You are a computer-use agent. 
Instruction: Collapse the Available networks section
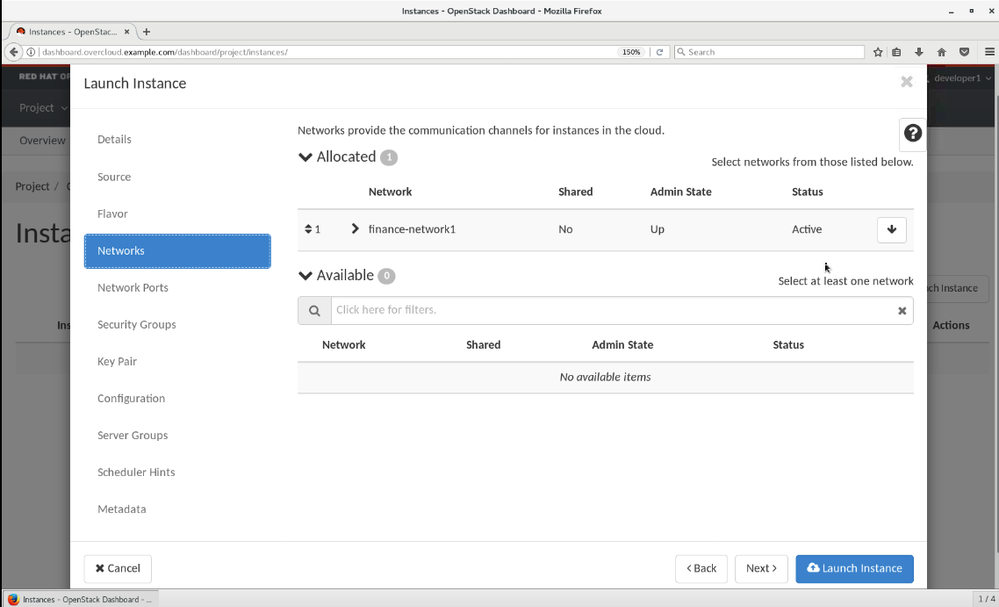306,276
